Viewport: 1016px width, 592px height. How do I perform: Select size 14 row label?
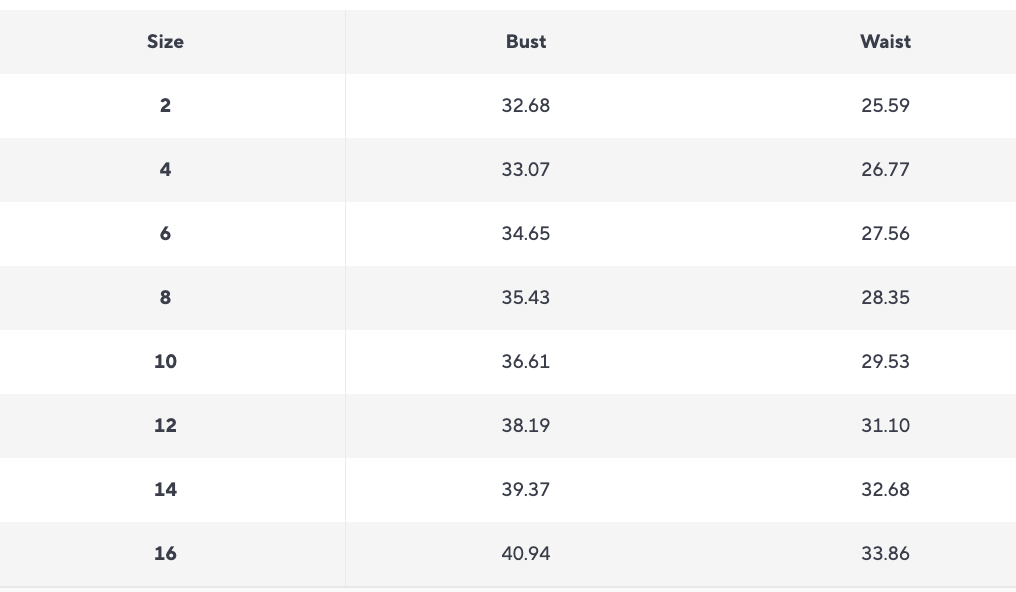(165, 490)
